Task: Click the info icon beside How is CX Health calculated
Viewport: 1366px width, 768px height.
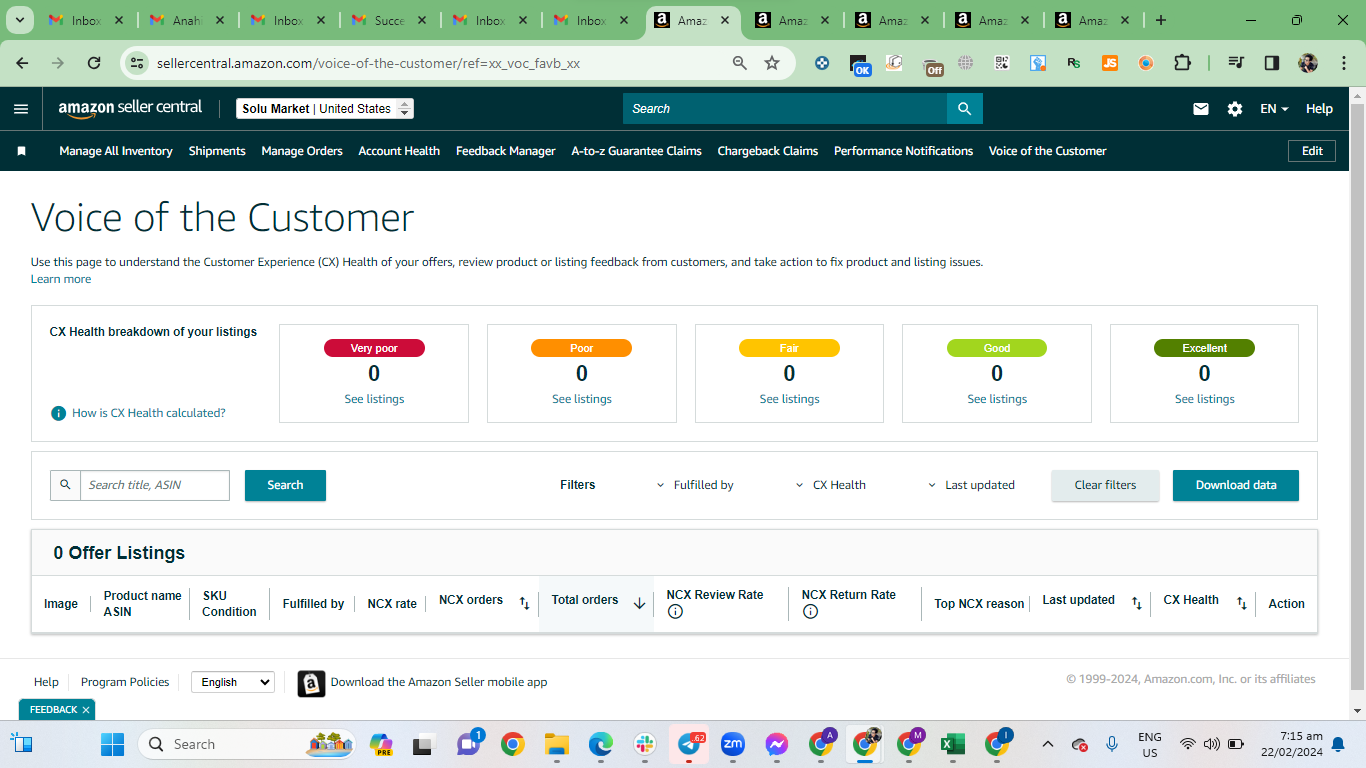Action: pyautogui.click(x=59, y=413)
